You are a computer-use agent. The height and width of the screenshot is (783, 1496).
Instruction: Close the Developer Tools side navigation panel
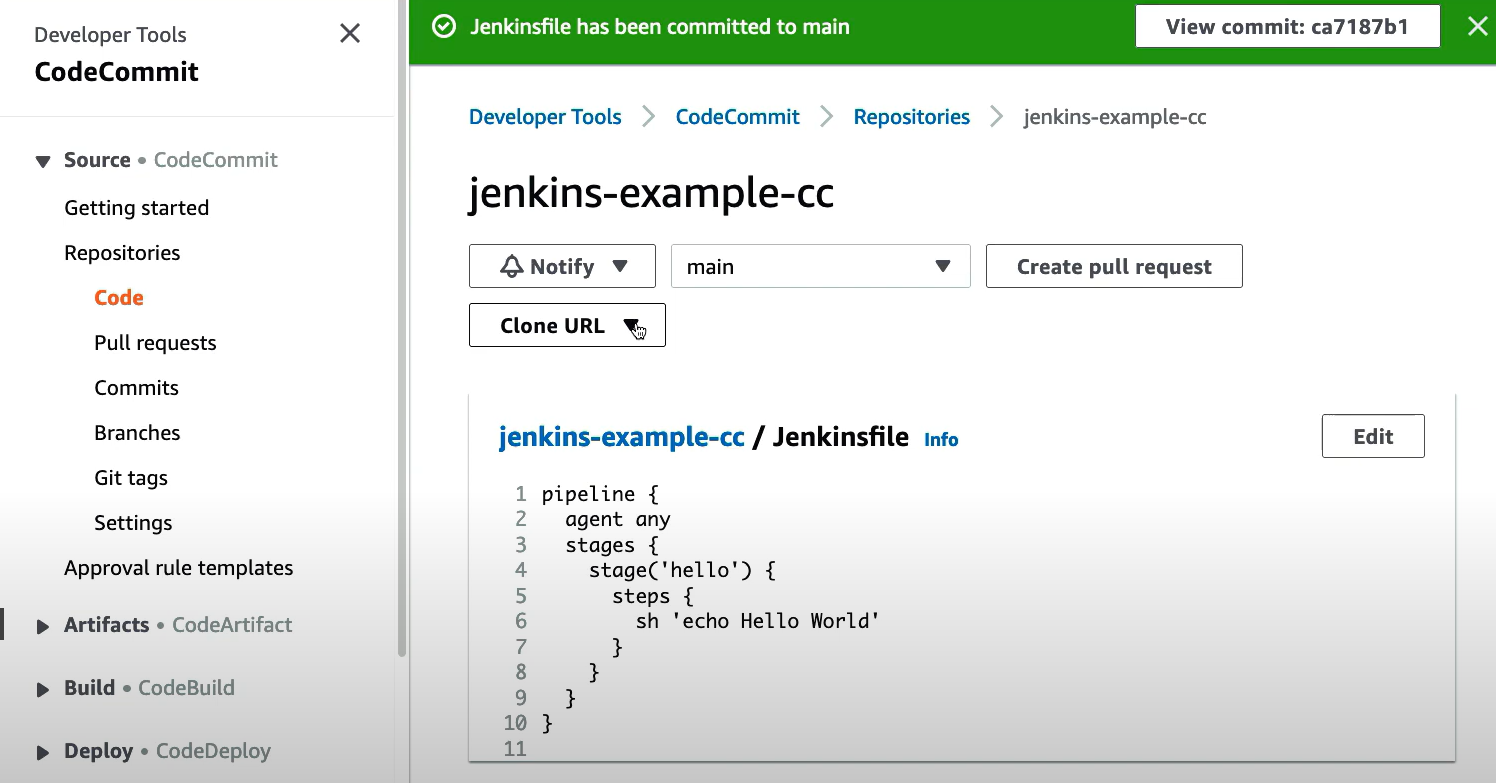pyautogui.click(x=350, y=34)
